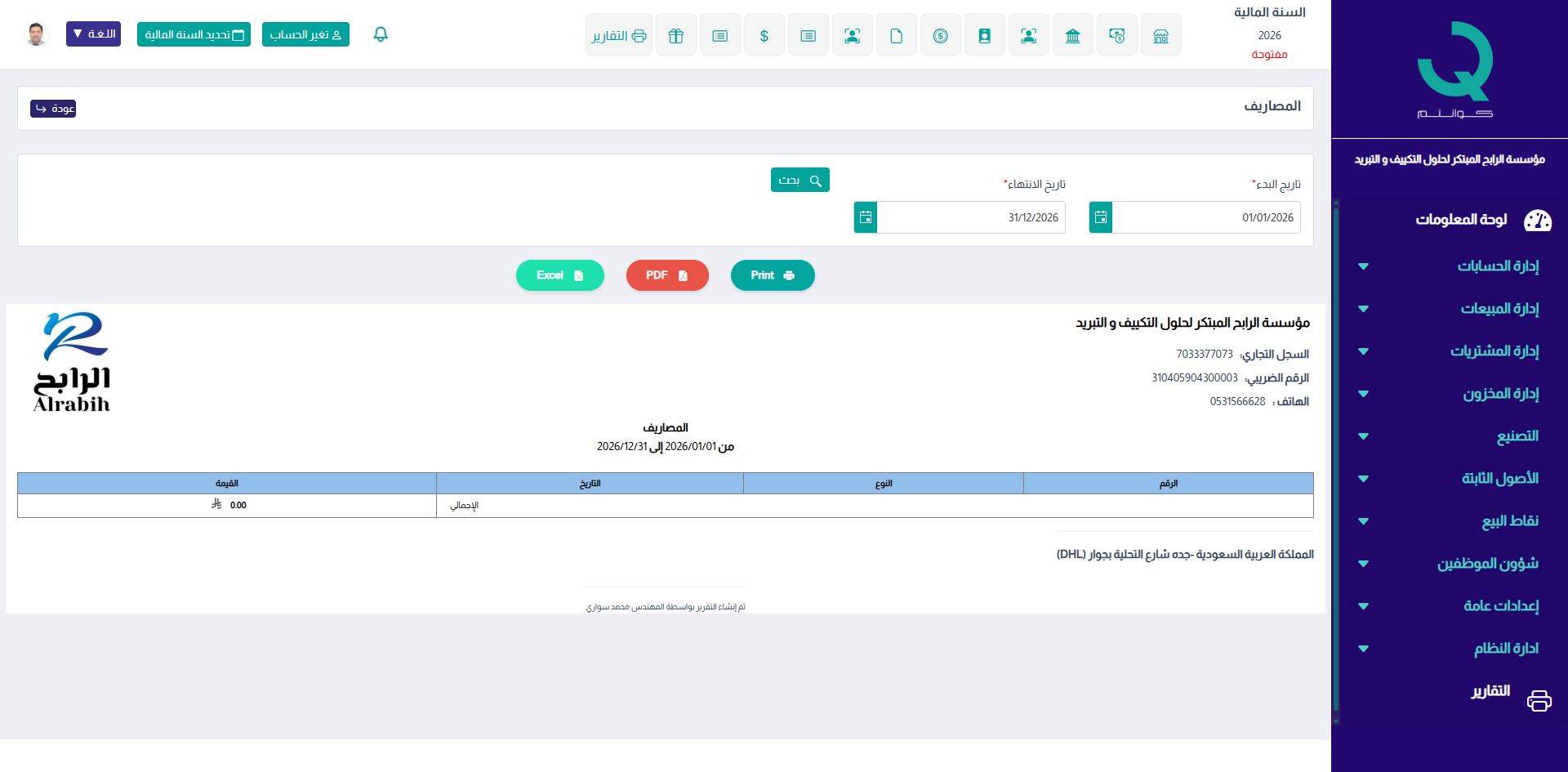Open التقارير item in the sidebar
The image size is (1568, 772).
pos(1490,691)
